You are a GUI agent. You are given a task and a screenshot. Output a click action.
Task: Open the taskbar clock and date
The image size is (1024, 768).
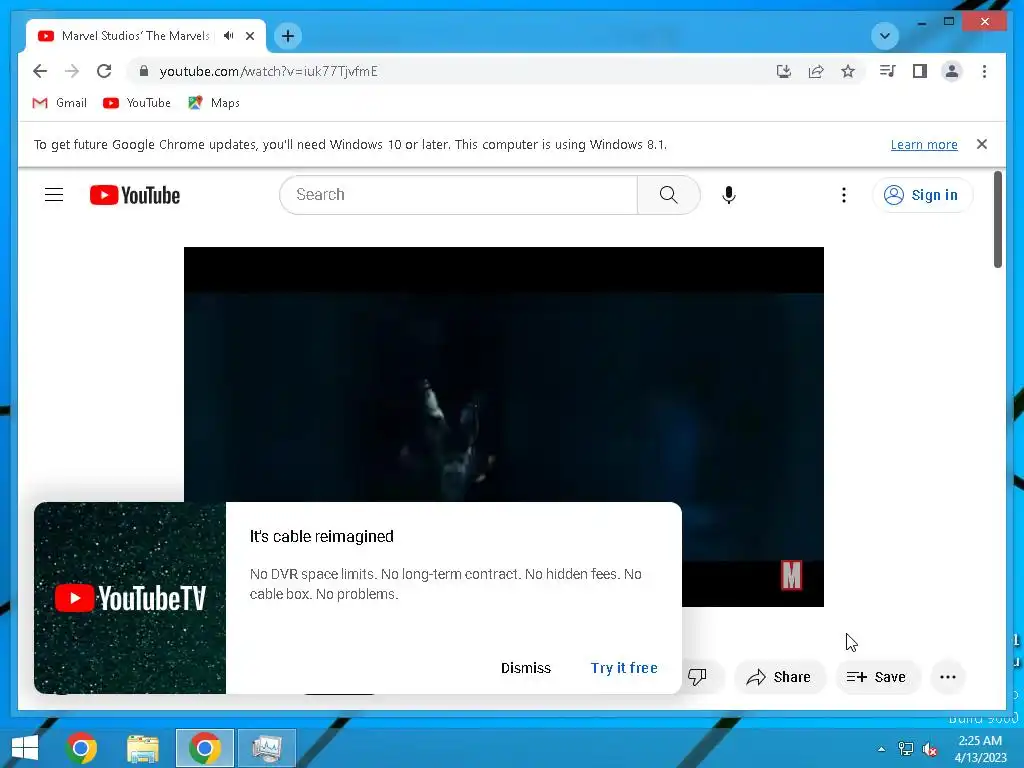(x=980, y=749)
